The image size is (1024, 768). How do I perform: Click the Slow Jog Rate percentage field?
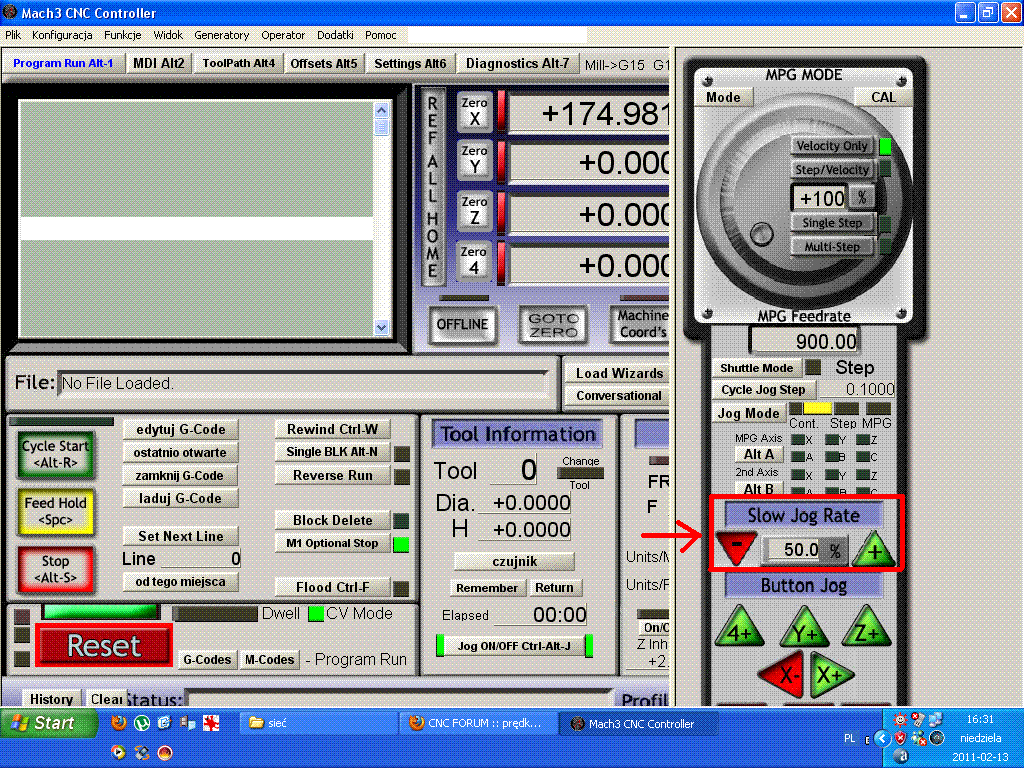pos(792,550)
